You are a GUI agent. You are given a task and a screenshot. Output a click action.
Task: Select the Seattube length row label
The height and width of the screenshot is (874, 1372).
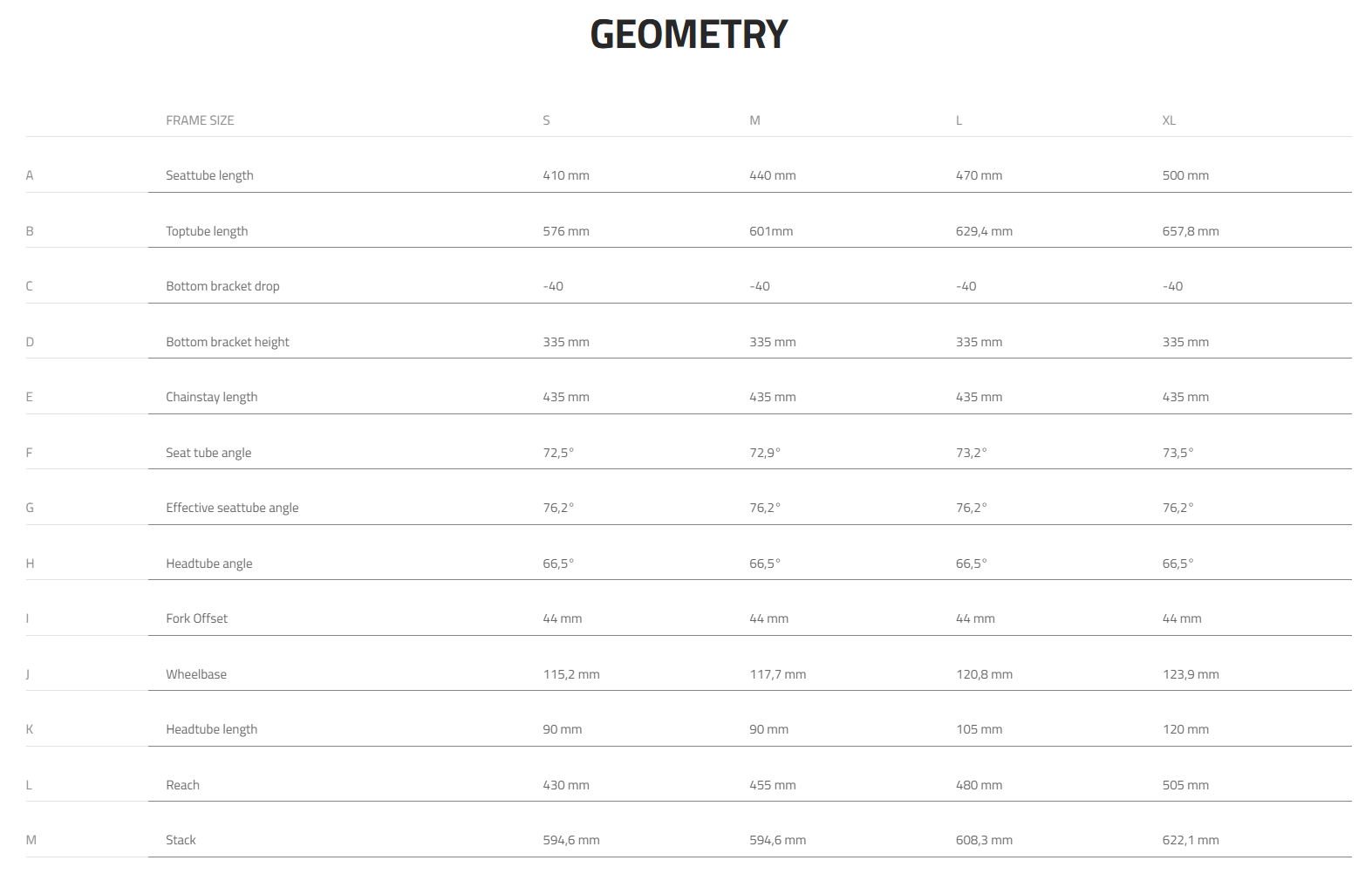(x=209, y=175)
